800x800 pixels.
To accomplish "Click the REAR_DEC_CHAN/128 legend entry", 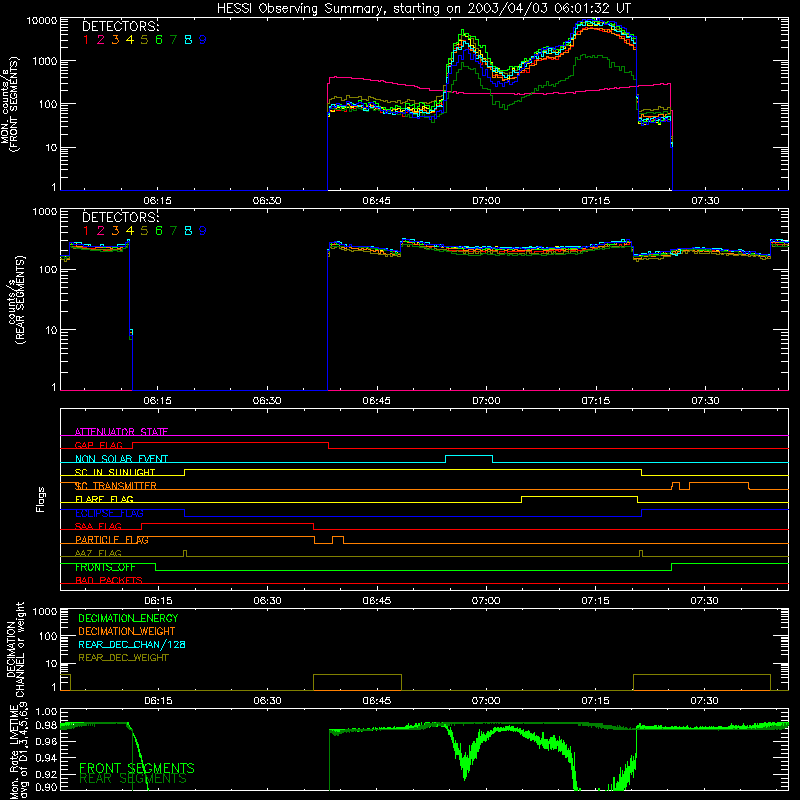I will (x=132, y=644).
